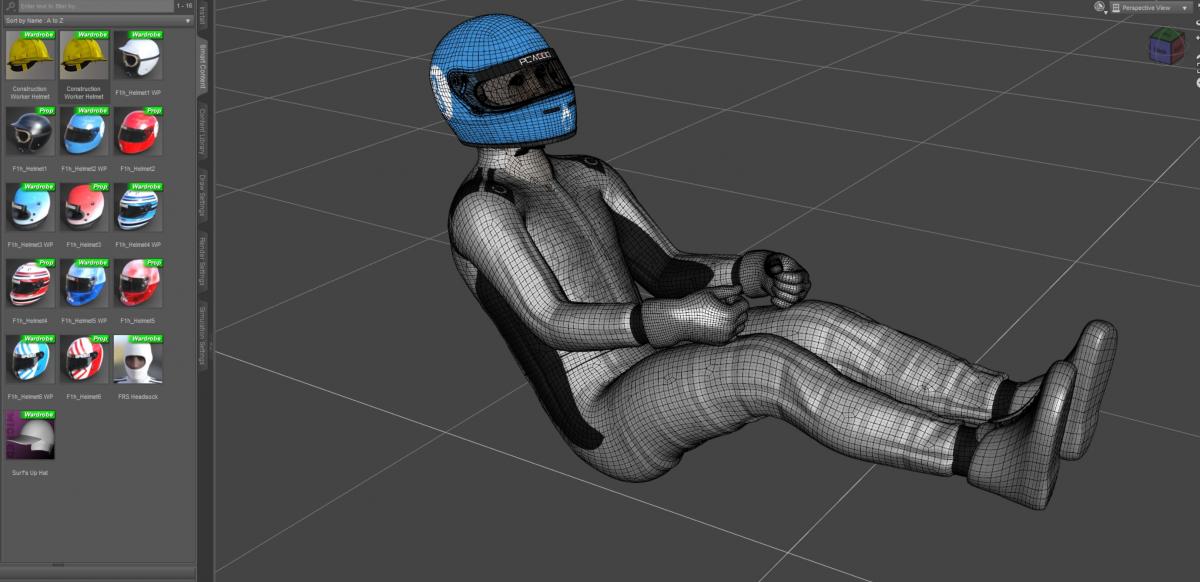
Task: Click the filter text search field
Action: (90, 6)
